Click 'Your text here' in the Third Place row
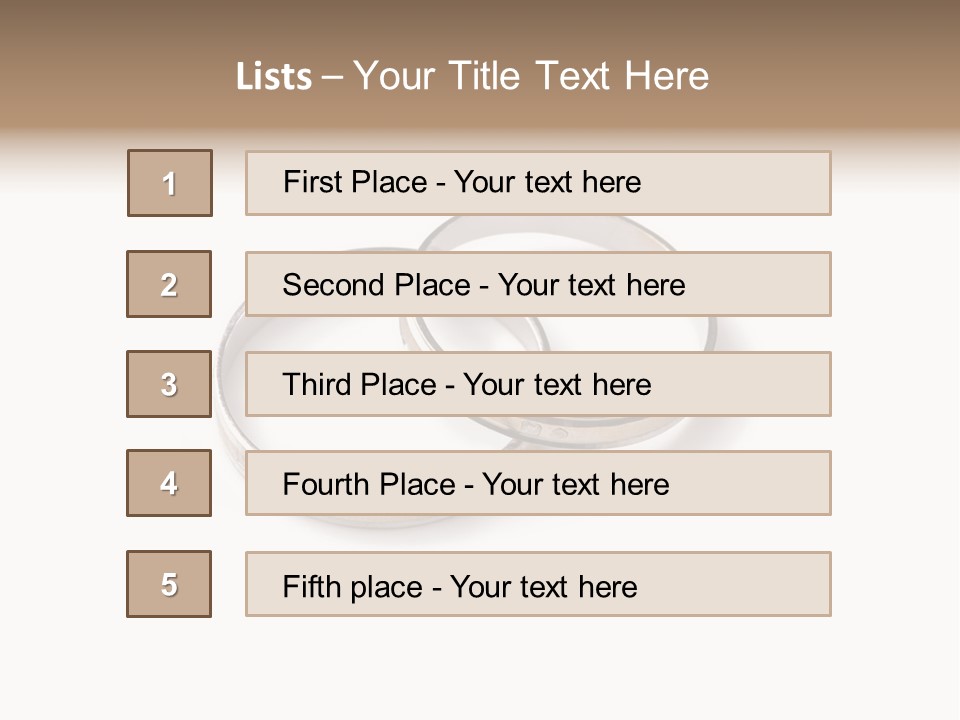The image size is (960, 720). click(557, 385)
